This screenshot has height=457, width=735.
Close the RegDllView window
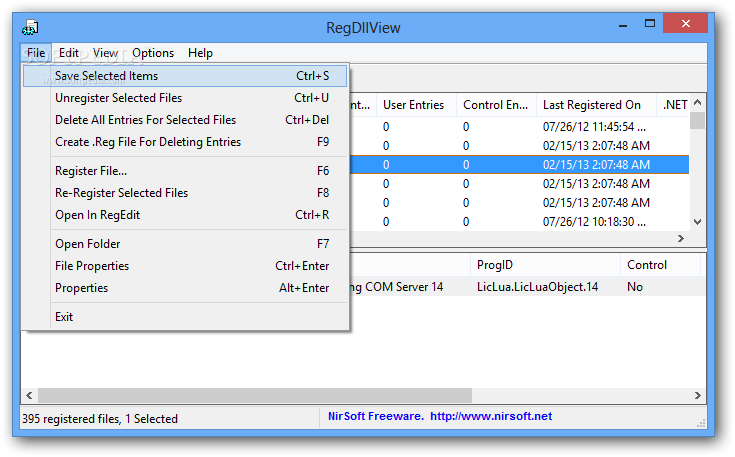685,23
